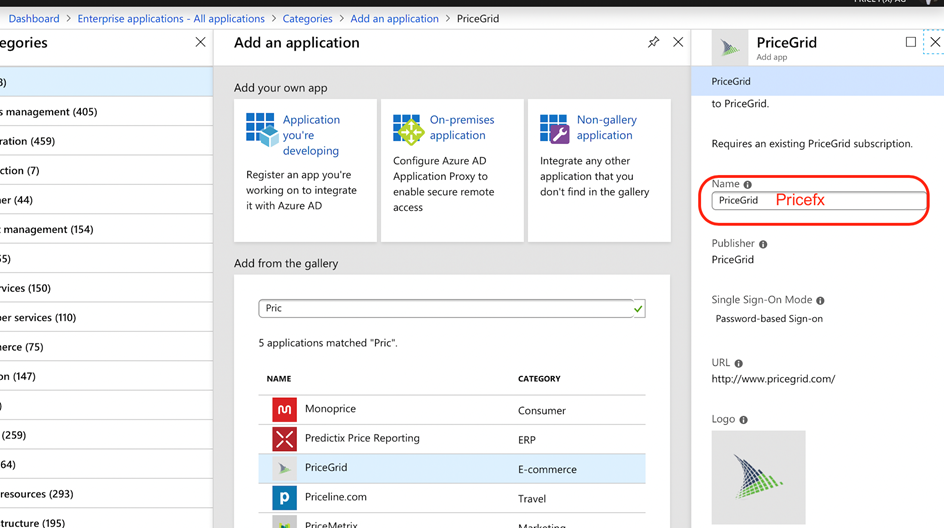The image size is (944, 528).
Task: Click the Predictix Price Reporting icon
Action: pyautogui.click(x=284, y=438)
